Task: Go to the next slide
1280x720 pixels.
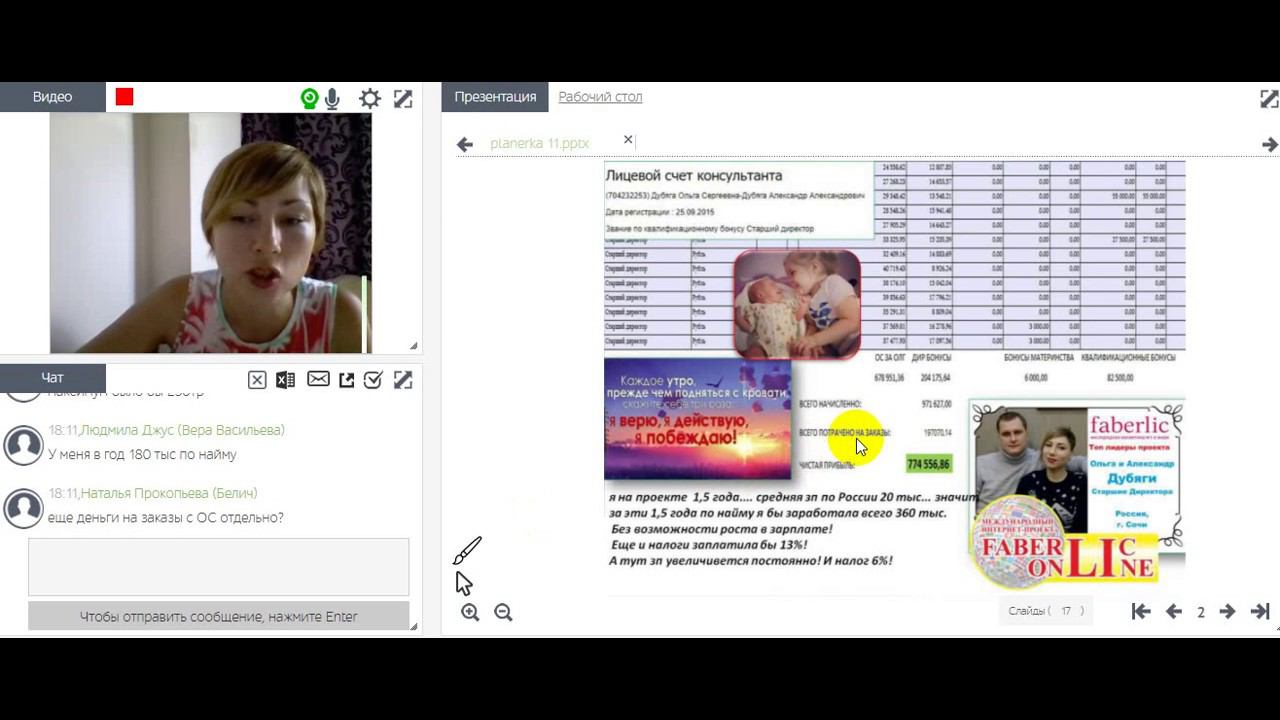Action: point(1227,612)
